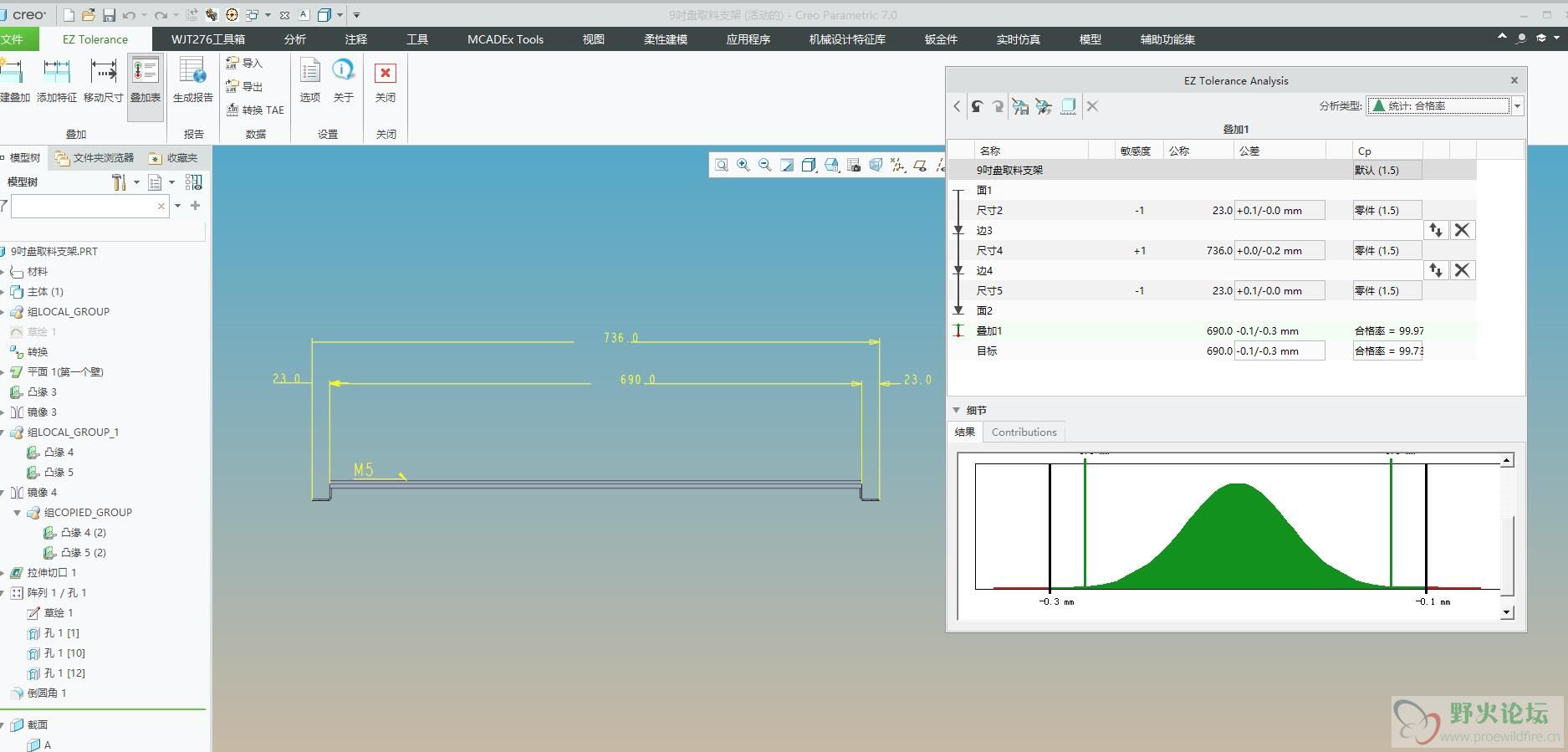1568x752 pixels.
Task: Generate report via 生成报告 icon
Action: 193,81
